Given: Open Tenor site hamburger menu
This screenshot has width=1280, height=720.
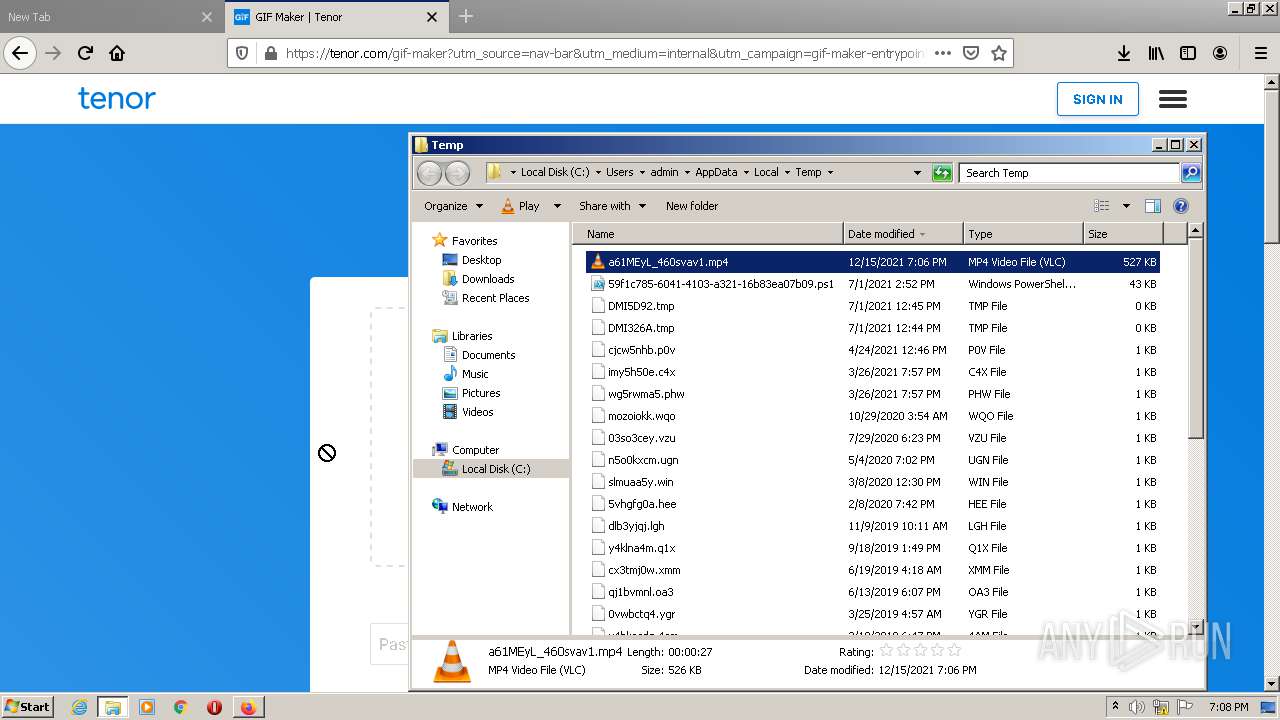Looking at the screenshot, I should coord(1172,99).
